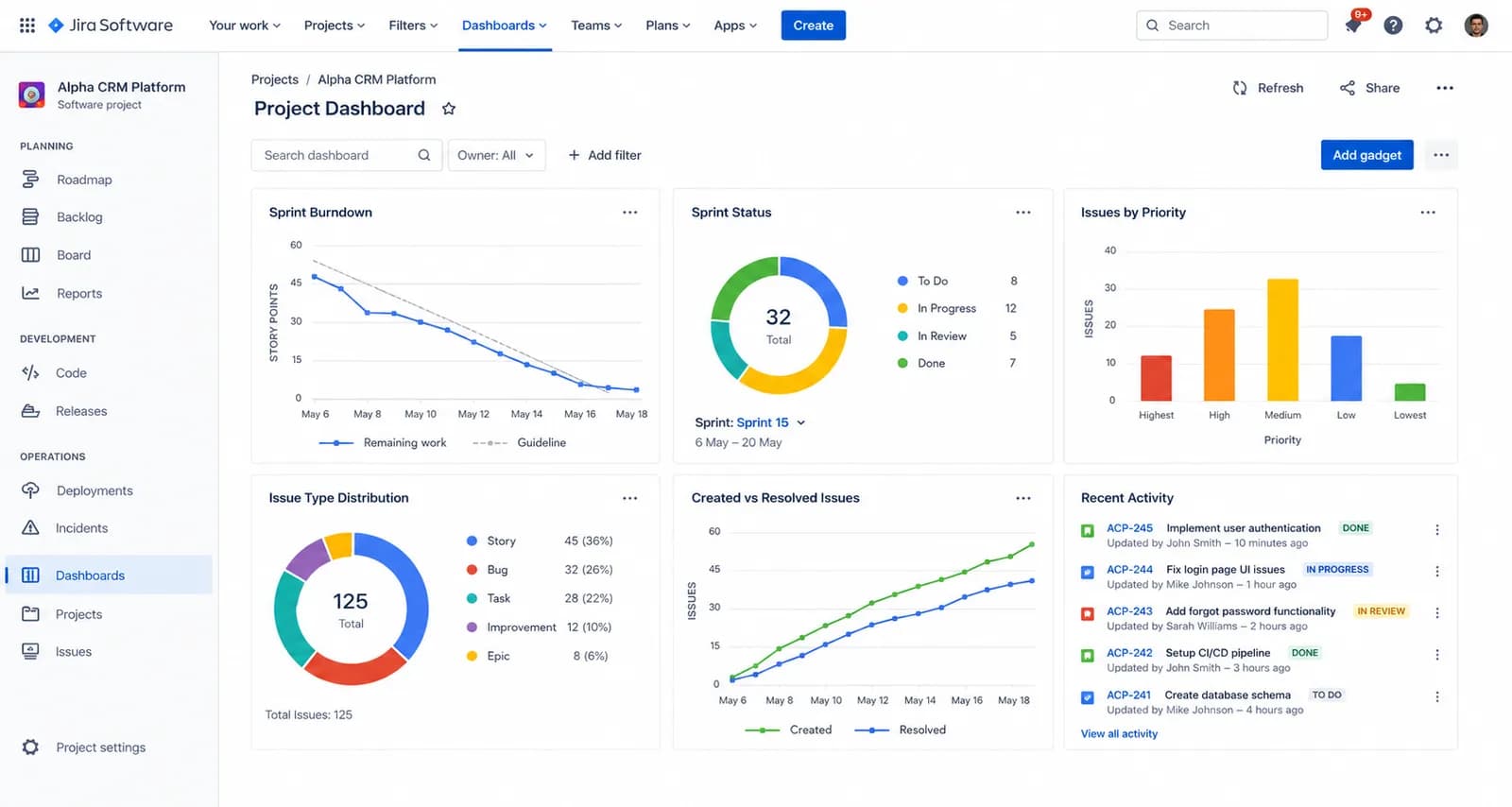Open the Plans menu

click(668, 26)
